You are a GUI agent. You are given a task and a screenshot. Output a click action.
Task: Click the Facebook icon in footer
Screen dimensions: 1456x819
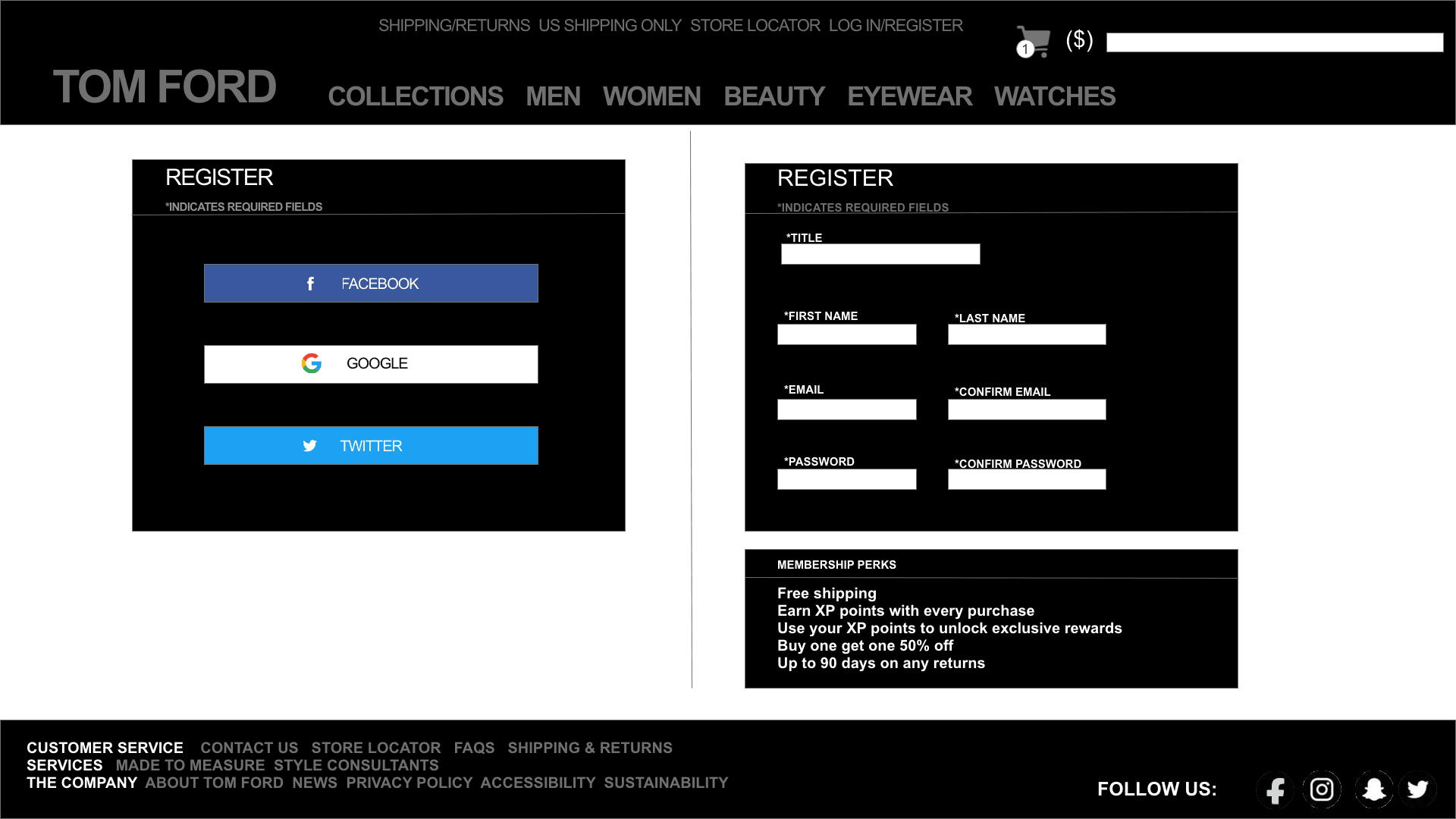click(x=1276, y=789)
